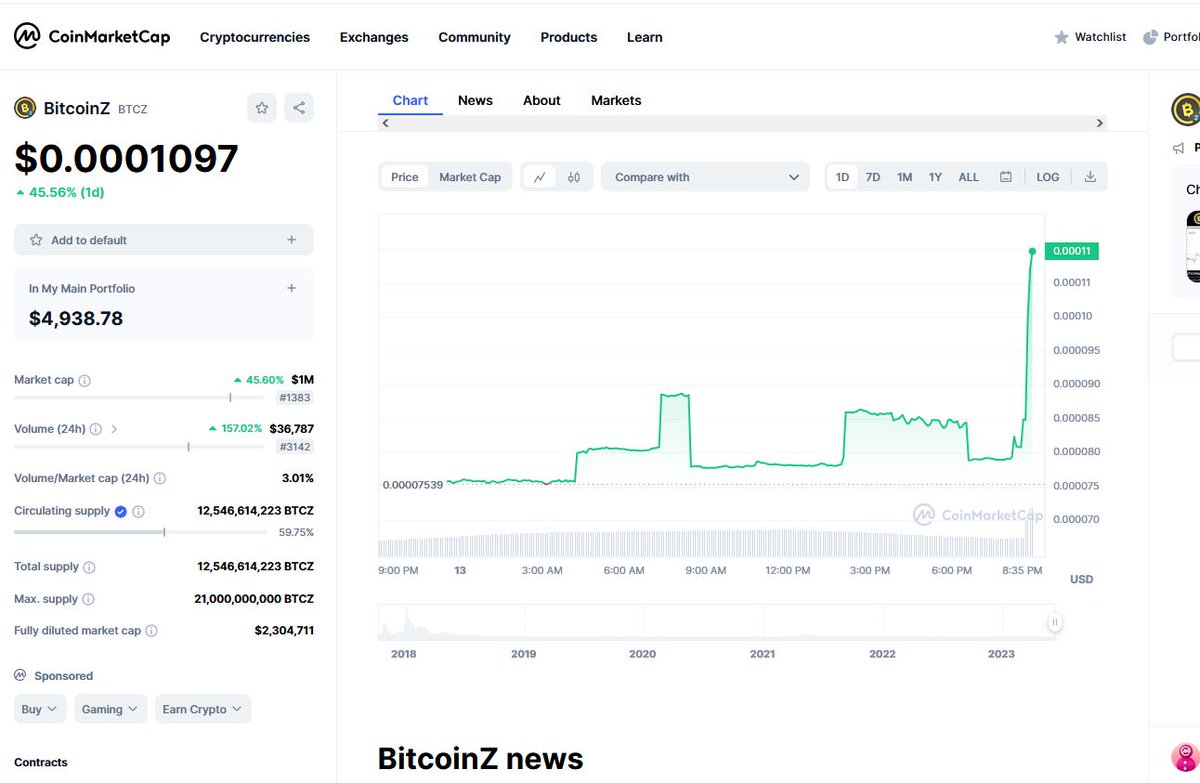Open the Exchanges menu

pos(374,37)
